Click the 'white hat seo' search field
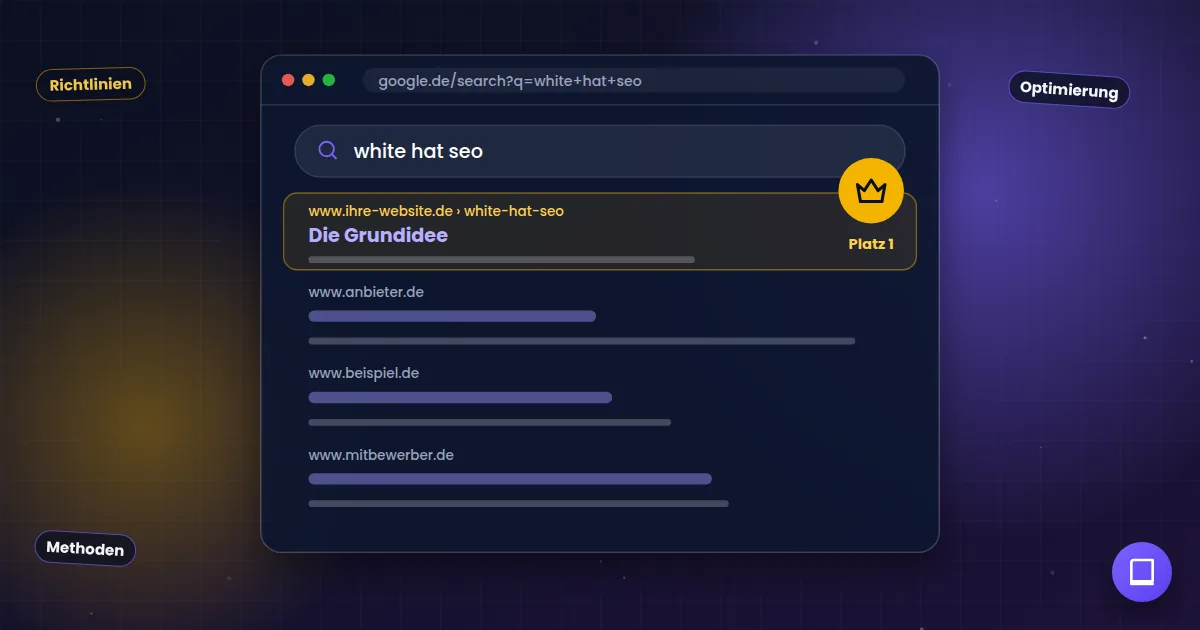This screenshot has height=630, width=1200. pyautogui.click(x=600, y=151)
